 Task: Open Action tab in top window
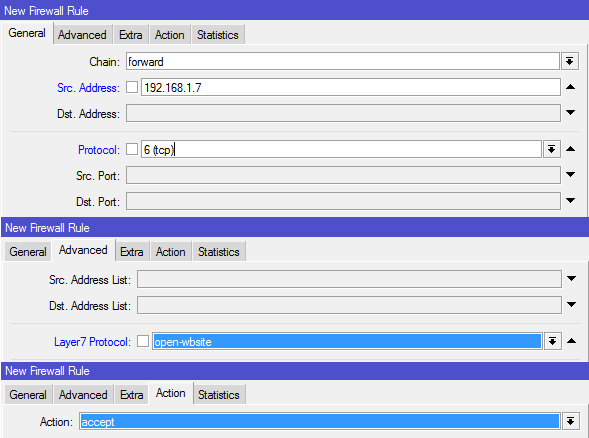[170, 35]
